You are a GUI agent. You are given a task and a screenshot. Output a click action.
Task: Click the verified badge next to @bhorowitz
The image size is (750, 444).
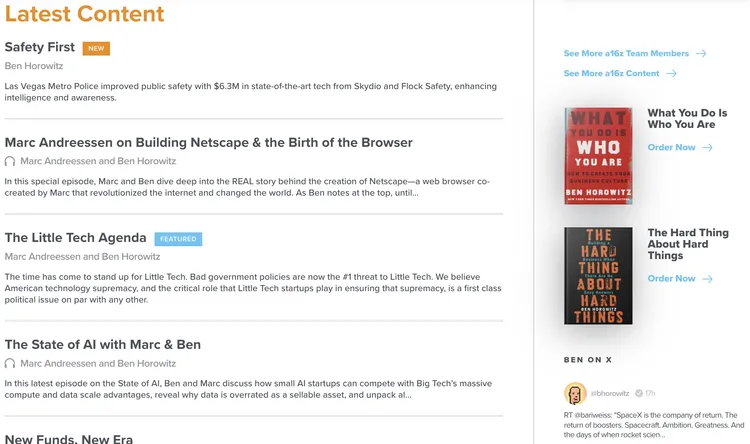pyautogui.click(x=638, y=393)
